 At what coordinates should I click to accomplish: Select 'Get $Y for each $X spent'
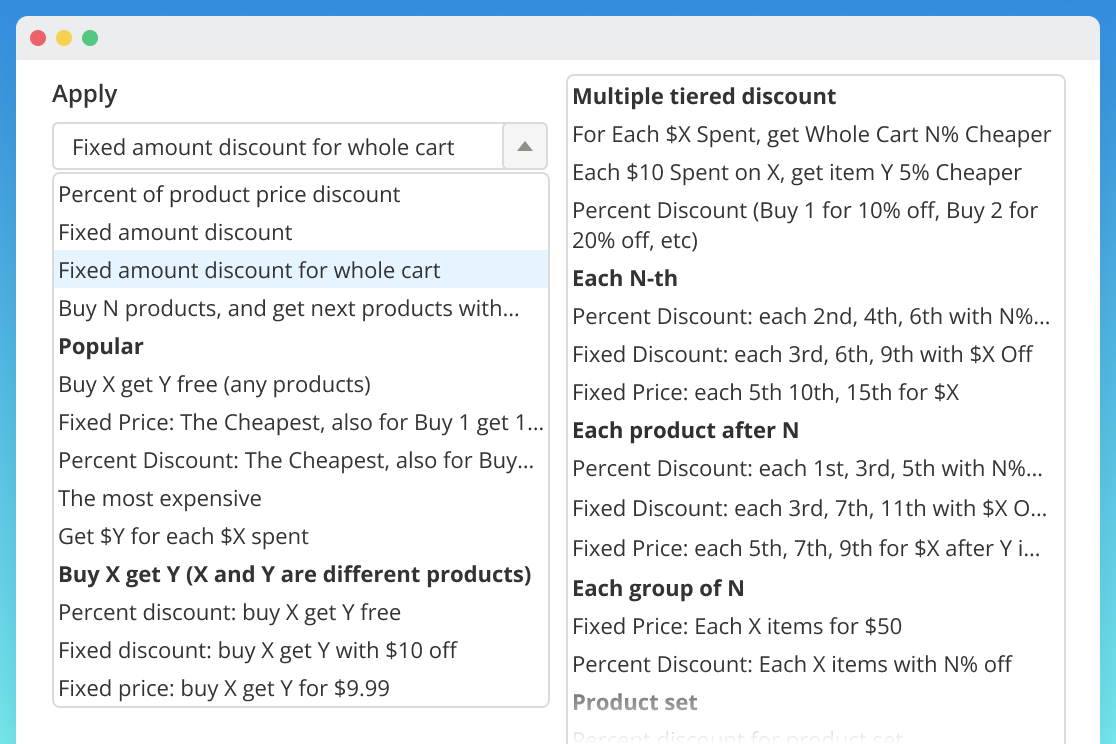[183, 537]
